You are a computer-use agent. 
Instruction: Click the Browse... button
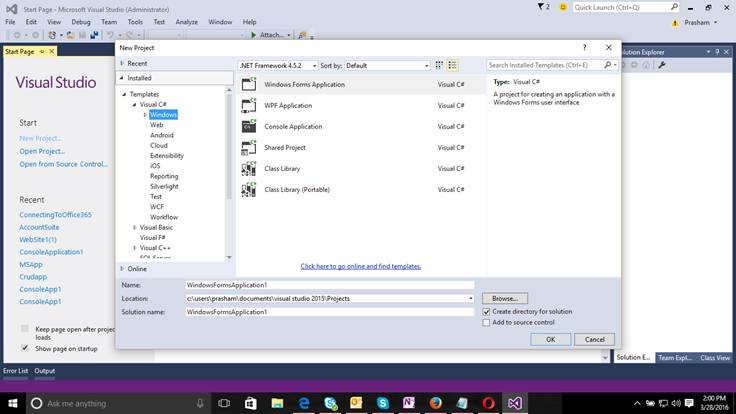coord(505,298)
